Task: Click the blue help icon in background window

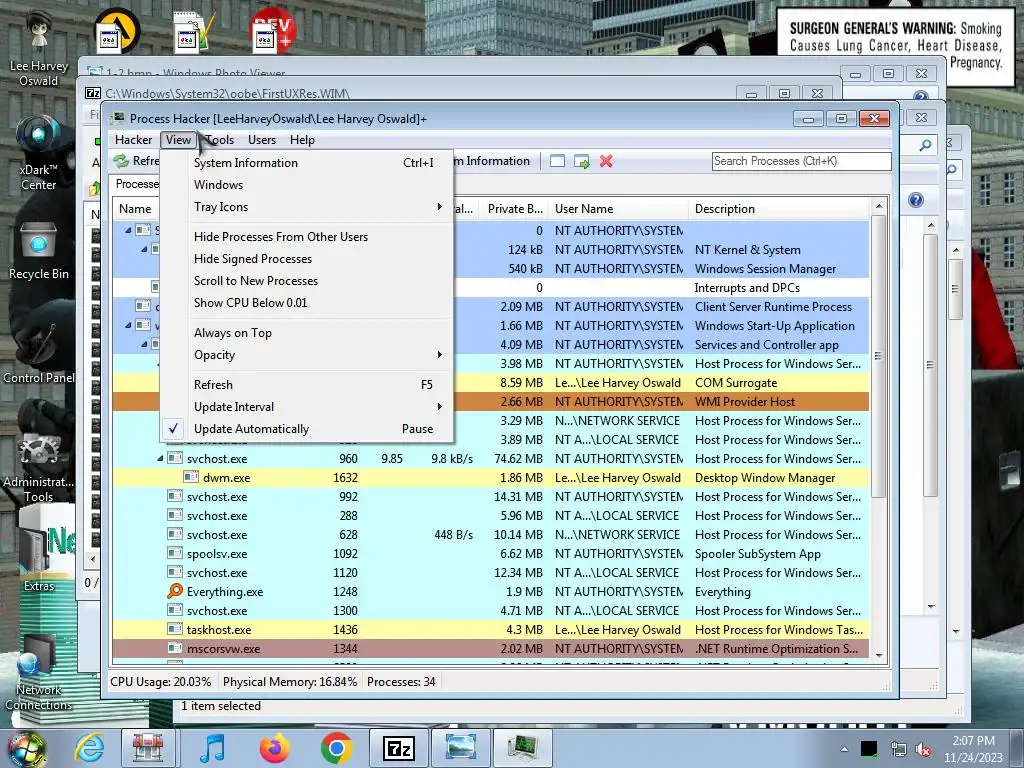Action: pyautogui.click(x=916, y=200)
